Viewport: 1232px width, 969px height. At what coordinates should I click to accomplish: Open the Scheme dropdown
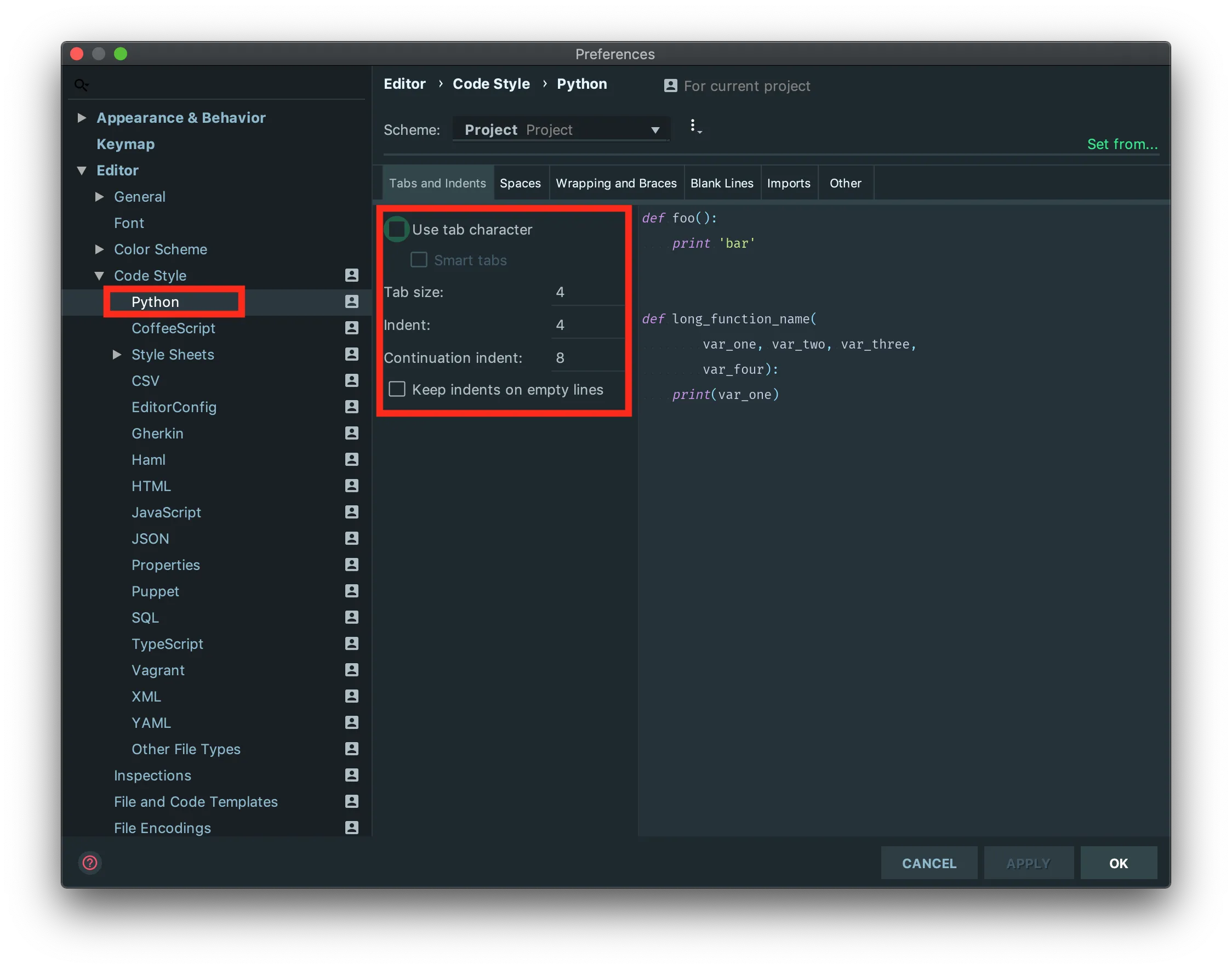[561, 130]
